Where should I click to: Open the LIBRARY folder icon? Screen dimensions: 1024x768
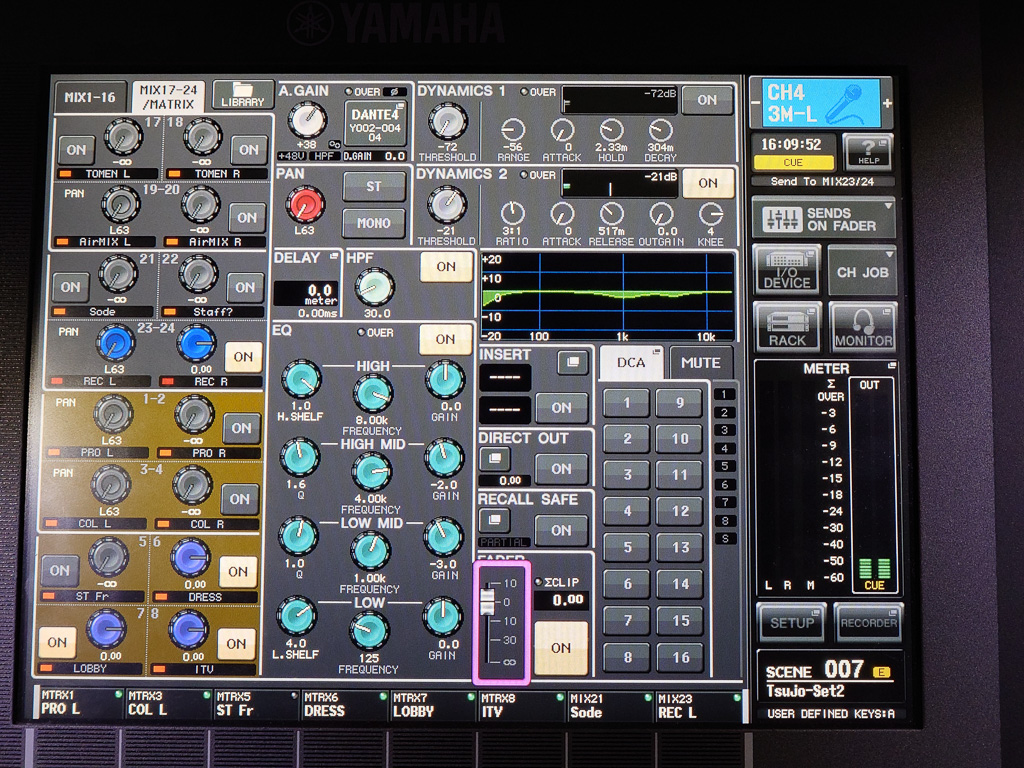(243, 95)
